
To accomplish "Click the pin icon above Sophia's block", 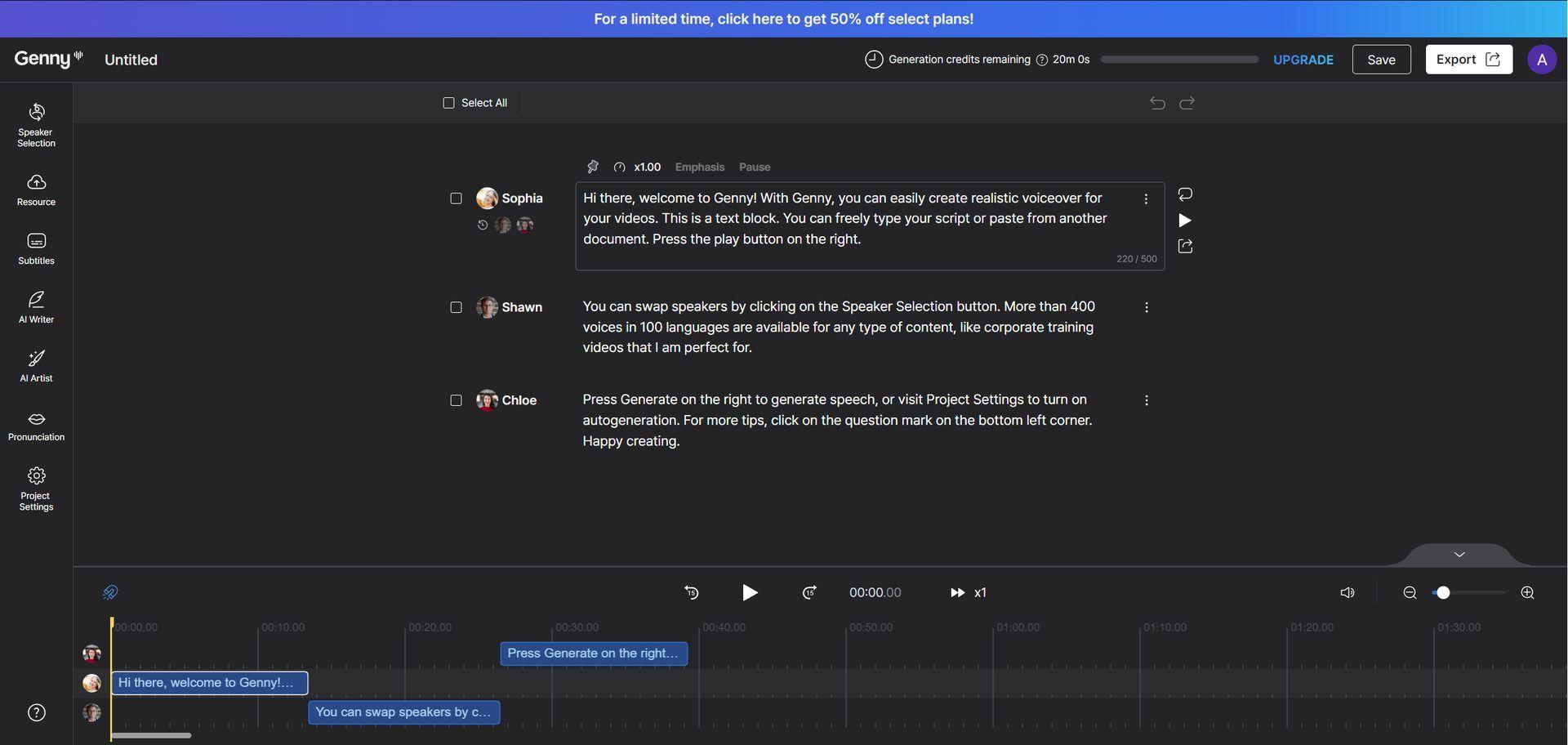I will (x=593, y=167).
